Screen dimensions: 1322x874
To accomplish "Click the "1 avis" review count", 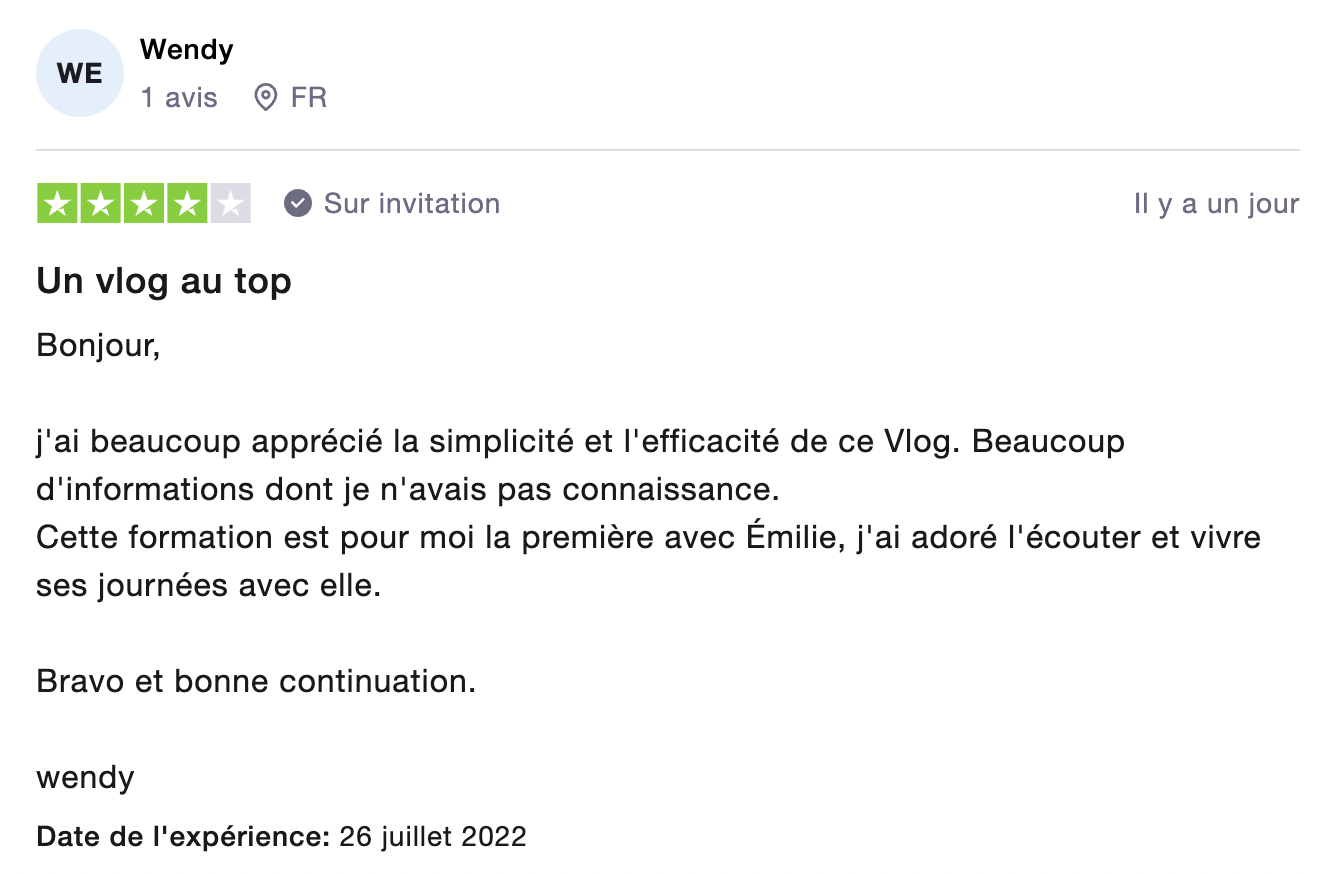I will [179, 98].
